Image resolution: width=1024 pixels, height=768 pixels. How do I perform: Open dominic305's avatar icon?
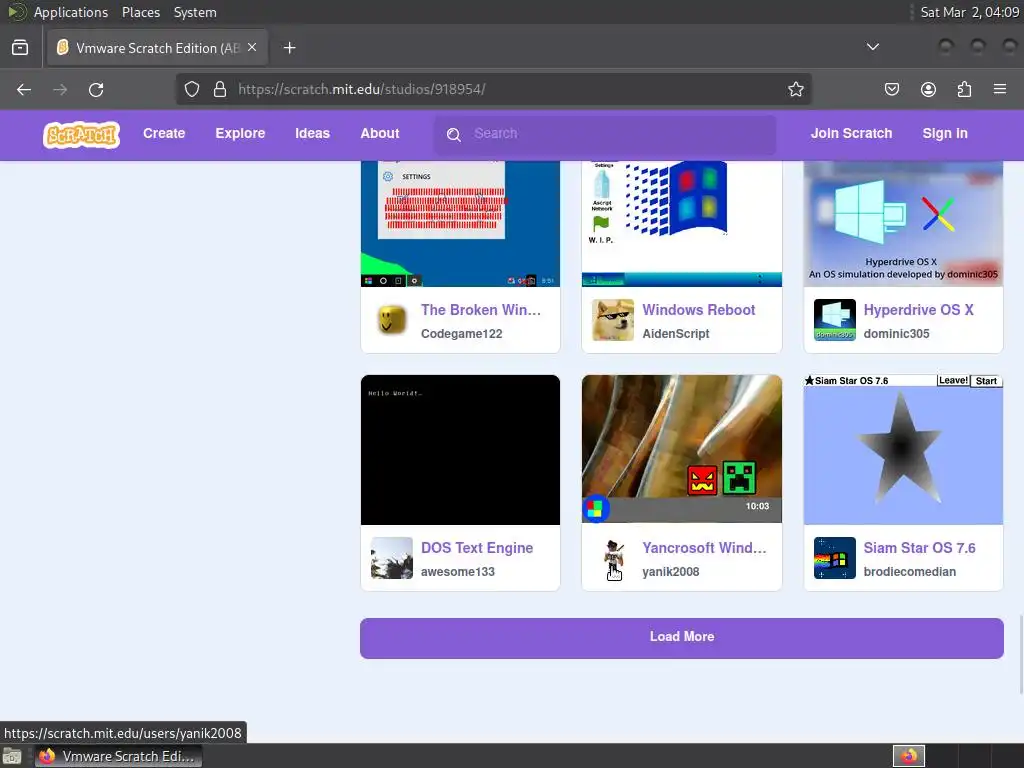coord(835,320)
